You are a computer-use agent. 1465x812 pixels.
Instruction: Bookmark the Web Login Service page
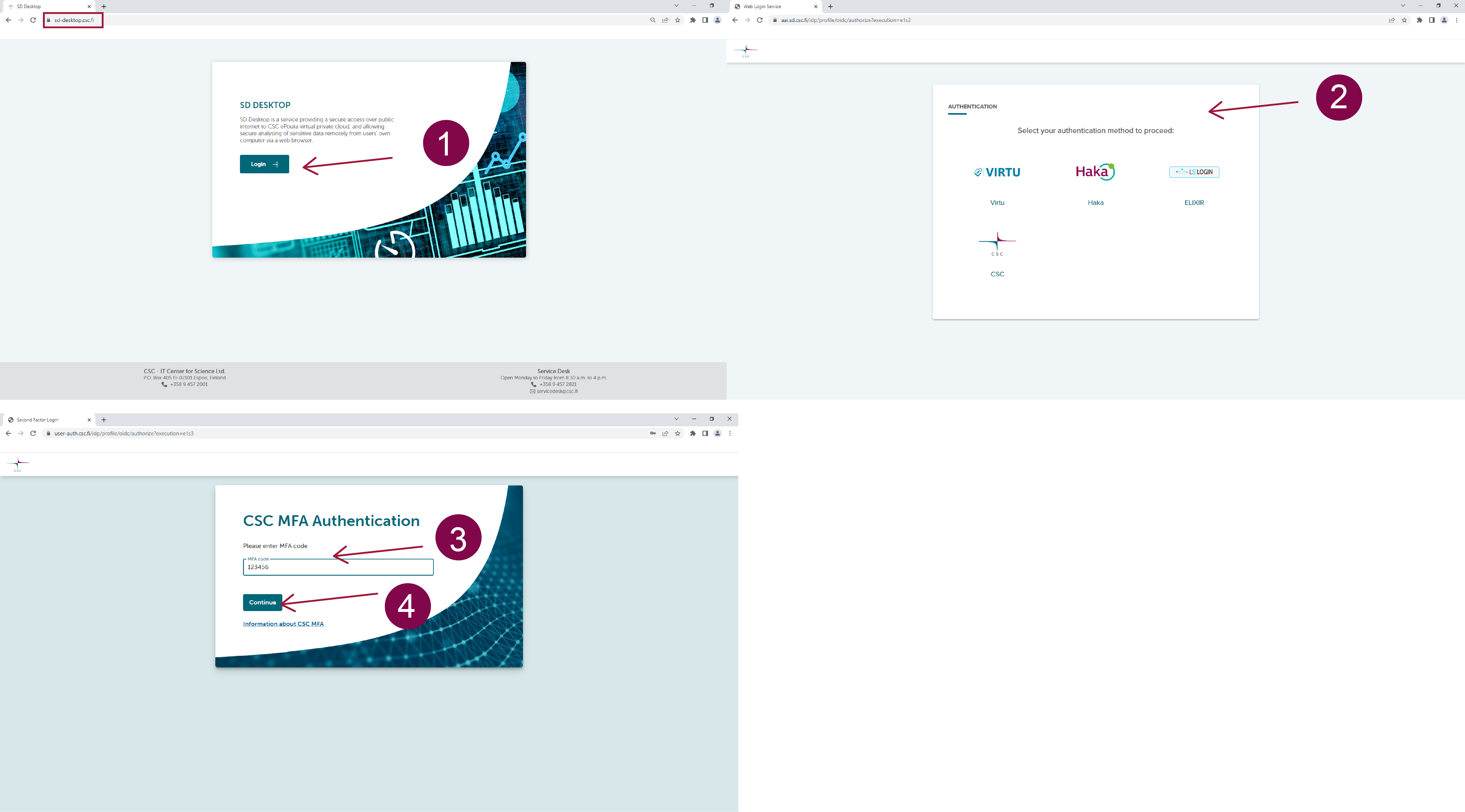point(1404,20)
